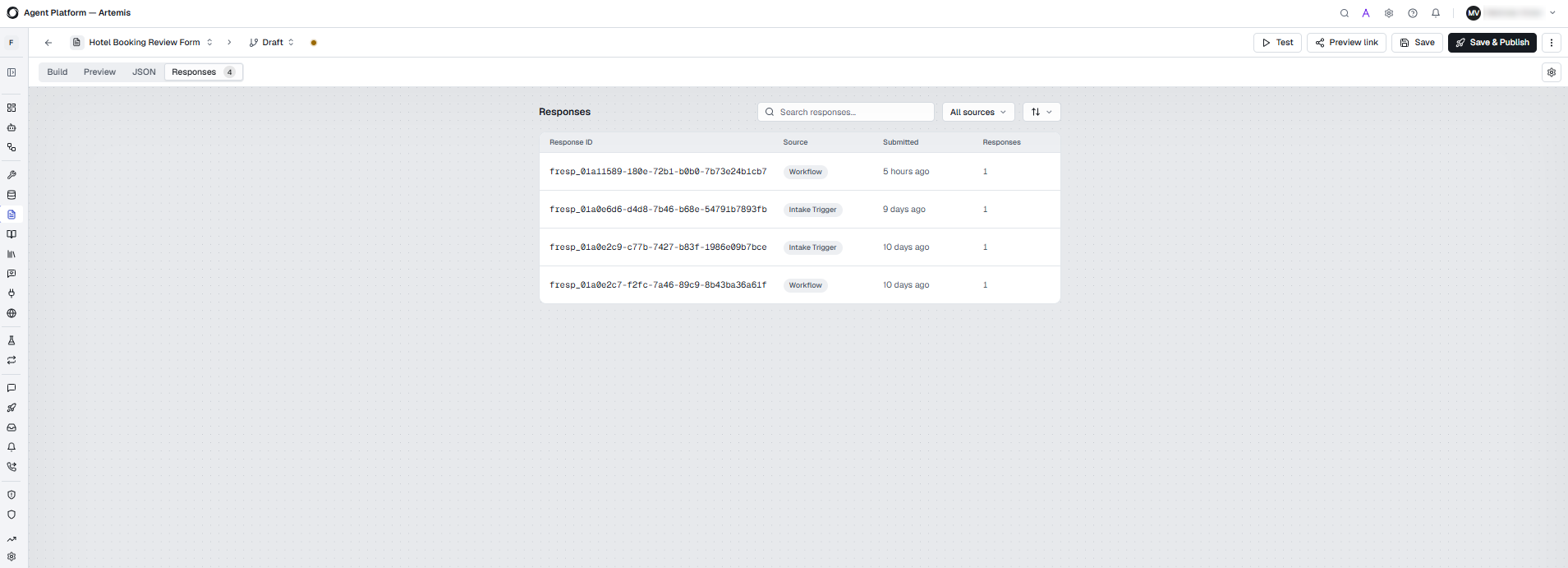Open the All sources filter dropdown
This screenshot has height=568, width=1568.
coord(978,112)
